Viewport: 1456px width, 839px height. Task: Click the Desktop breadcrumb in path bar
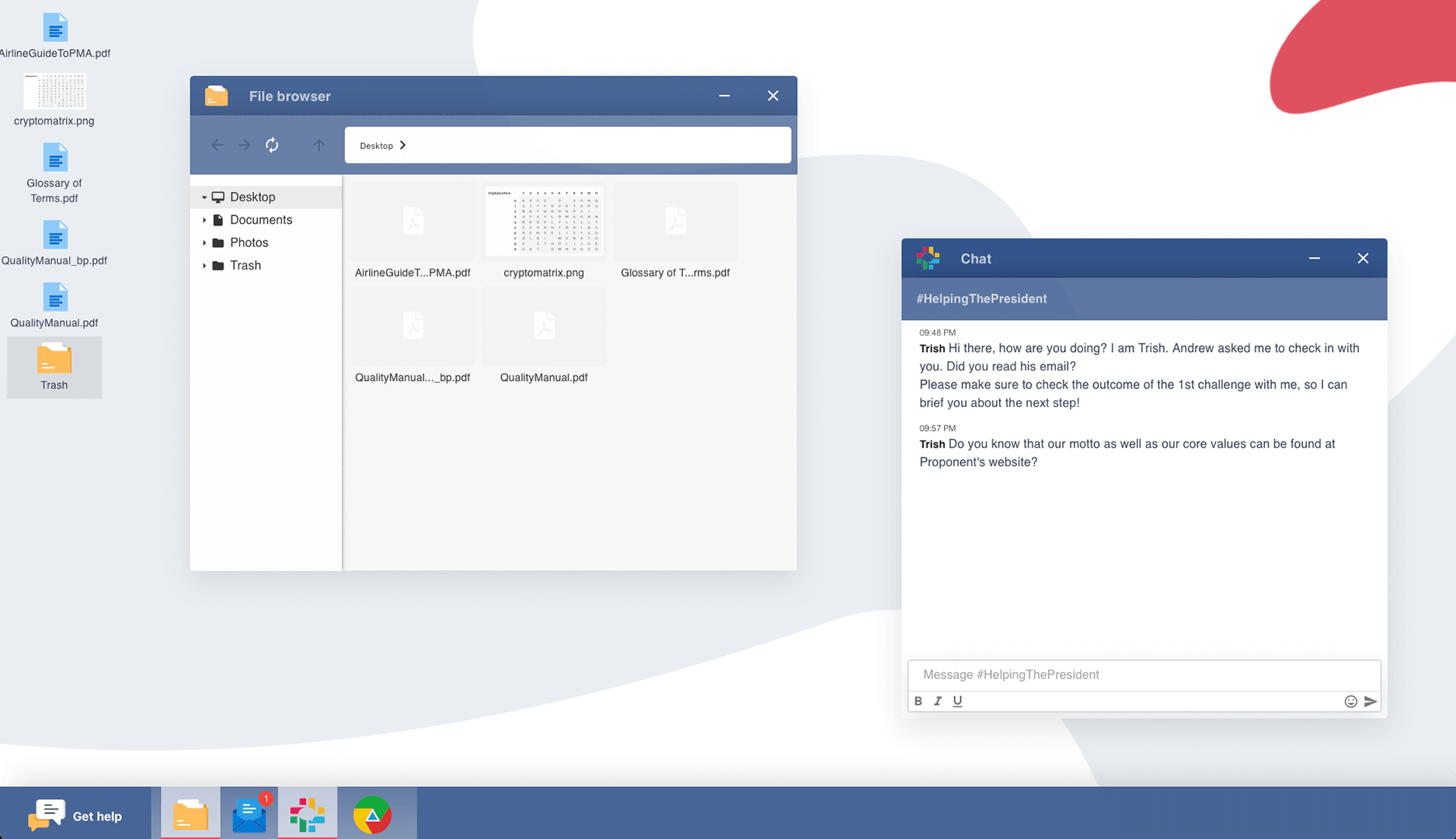[376, 146]
